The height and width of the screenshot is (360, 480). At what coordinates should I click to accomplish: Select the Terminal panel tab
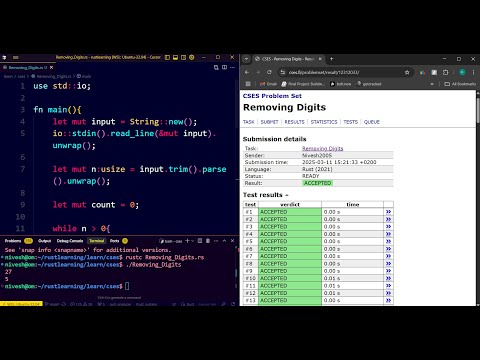[x=97, y=241]
